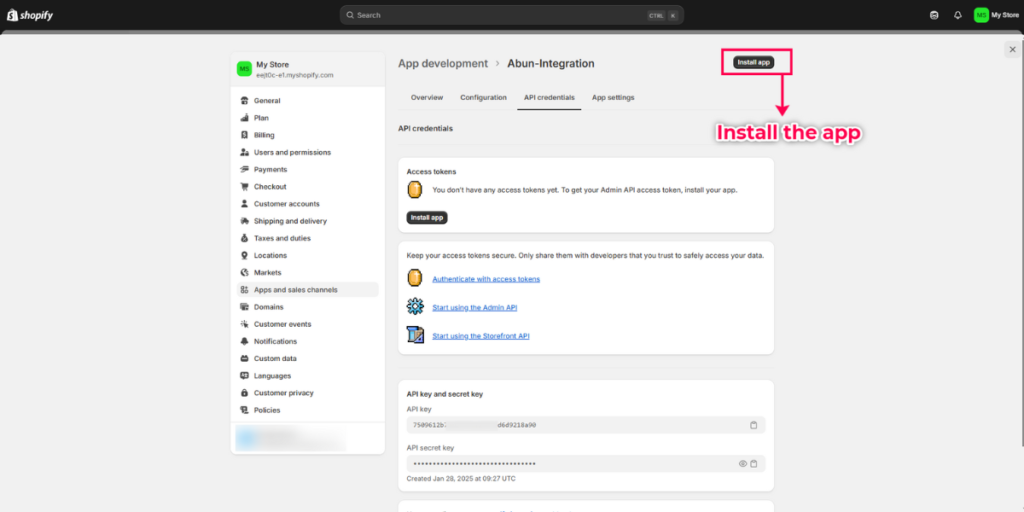The width and height of the screenshot is (1024, 512).
Task: Copy the API secret key with clipboard icon
Action: click(x=754, y=464)
